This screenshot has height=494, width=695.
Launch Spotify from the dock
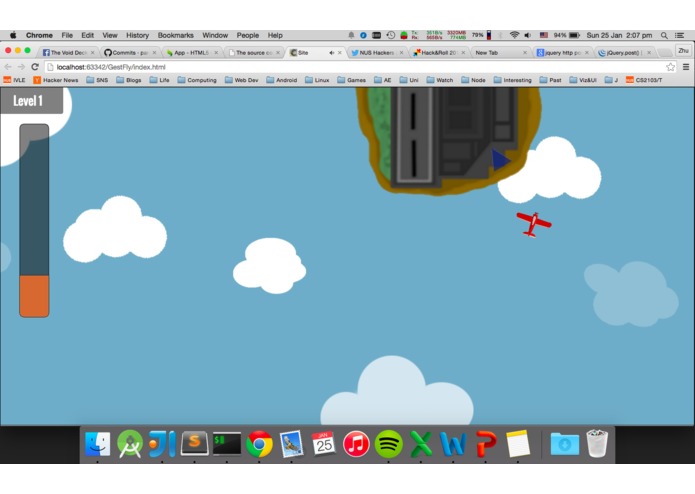[388, 443]
